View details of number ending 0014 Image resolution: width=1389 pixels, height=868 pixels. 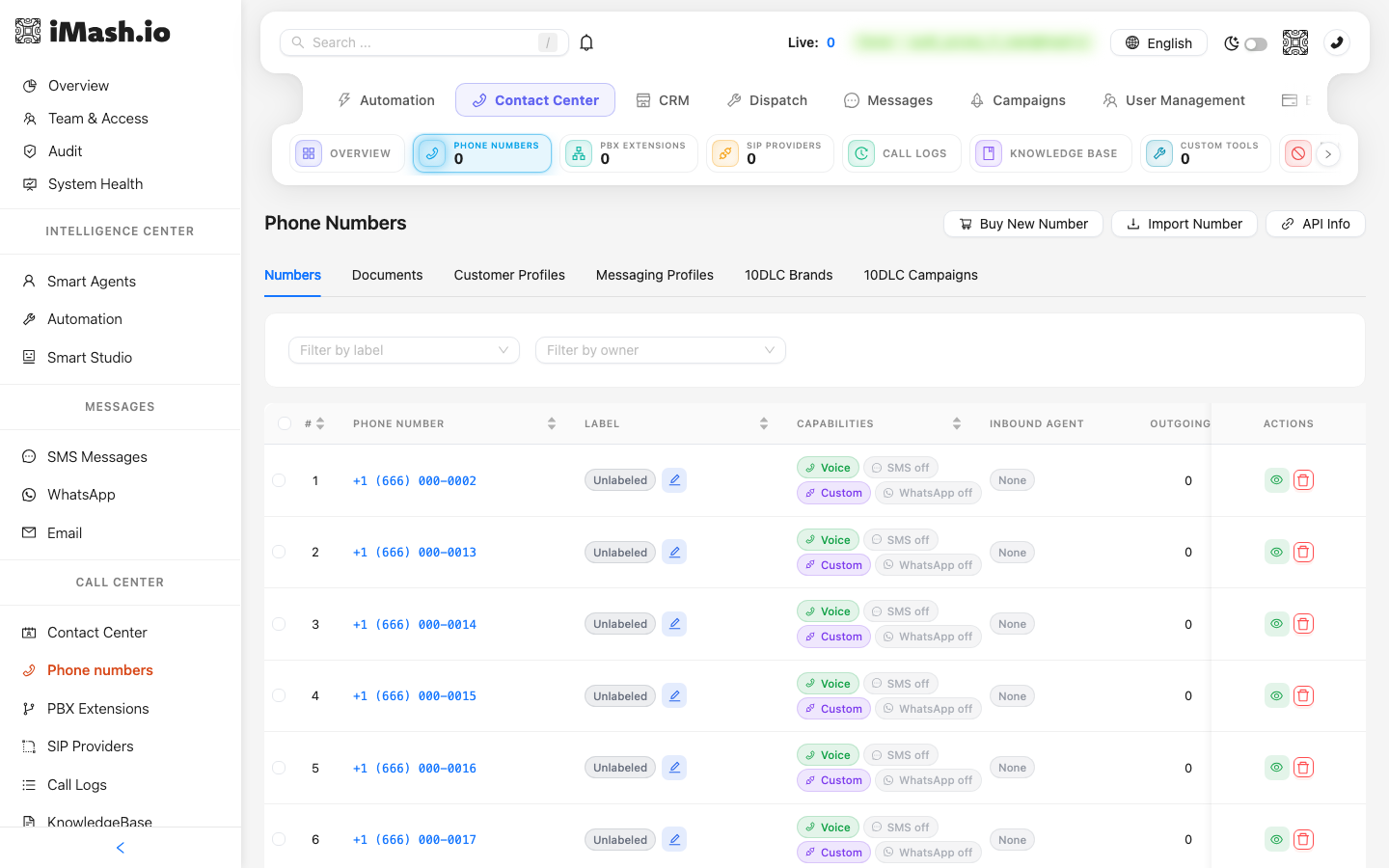pyautogui.click(x=1276, y=624)
